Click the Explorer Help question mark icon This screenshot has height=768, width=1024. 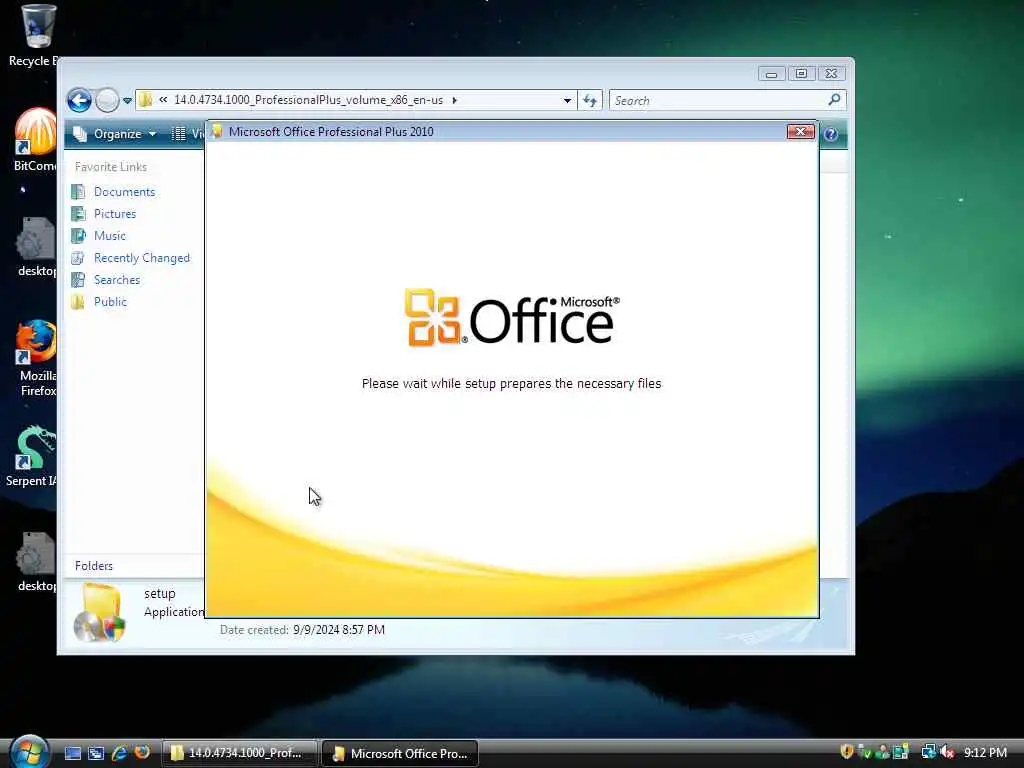[831, 134]
